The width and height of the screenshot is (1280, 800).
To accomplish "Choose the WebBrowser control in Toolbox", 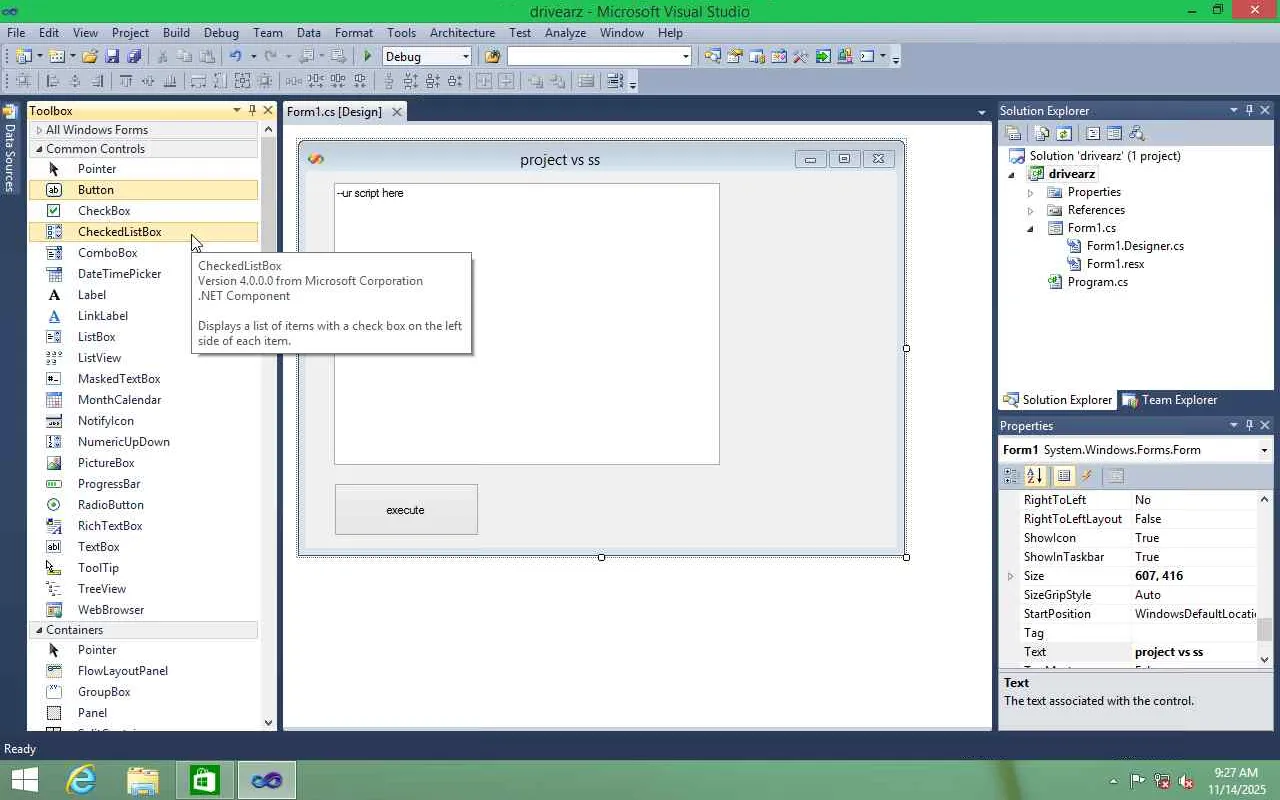I will point(143,610).
